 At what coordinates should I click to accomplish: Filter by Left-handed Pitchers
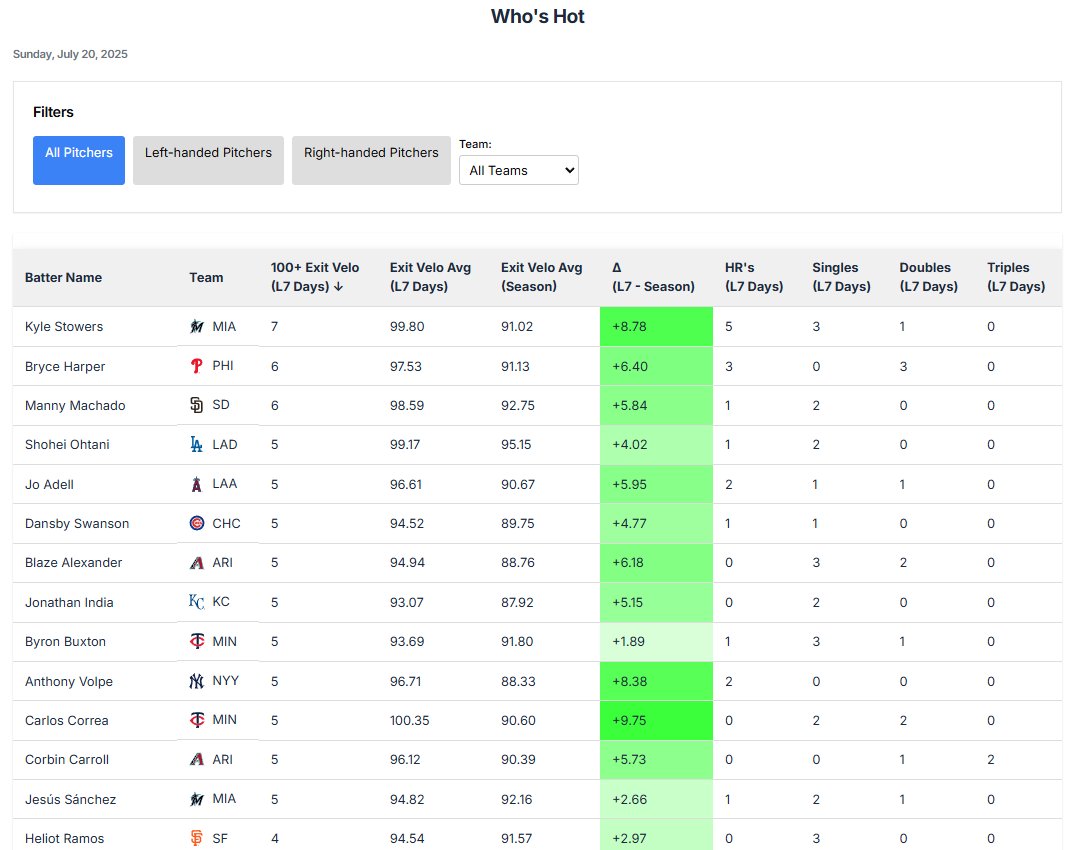click(x=208, y=160)
